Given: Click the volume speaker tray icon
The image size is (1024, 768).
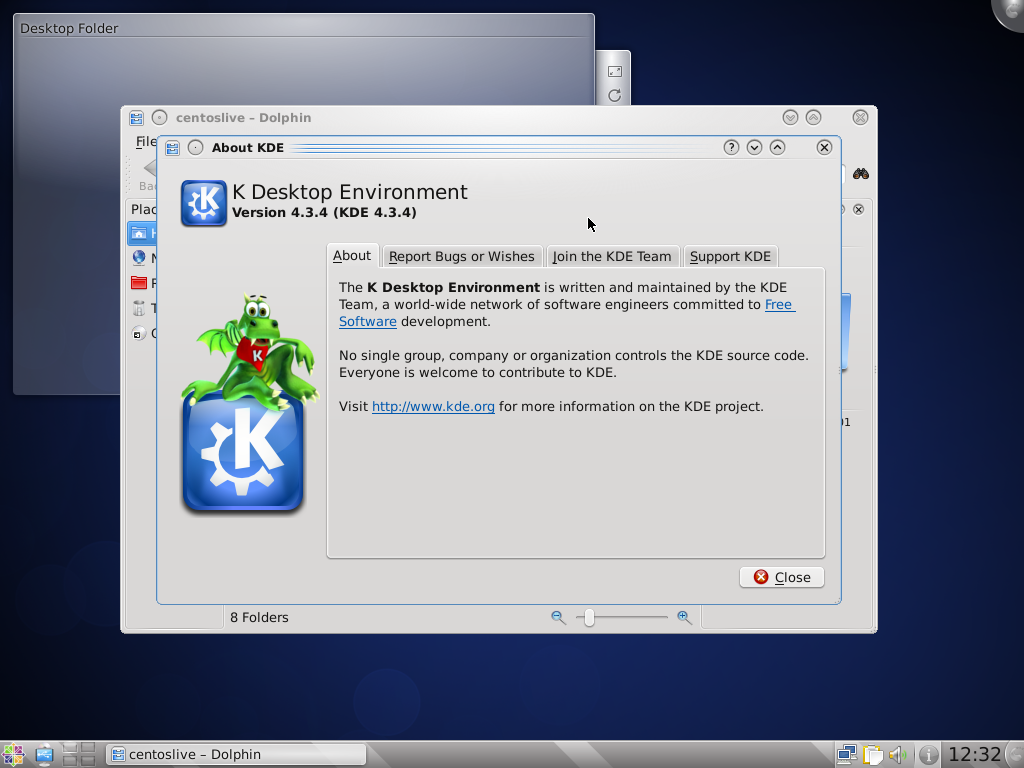Looking at the screenshot, I should tap(898, 755).
